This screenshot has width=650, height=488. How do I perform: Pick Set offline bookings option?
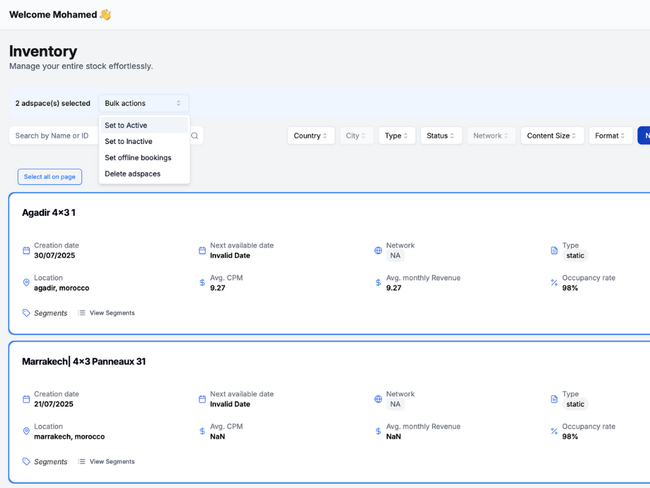click(138, 158)
